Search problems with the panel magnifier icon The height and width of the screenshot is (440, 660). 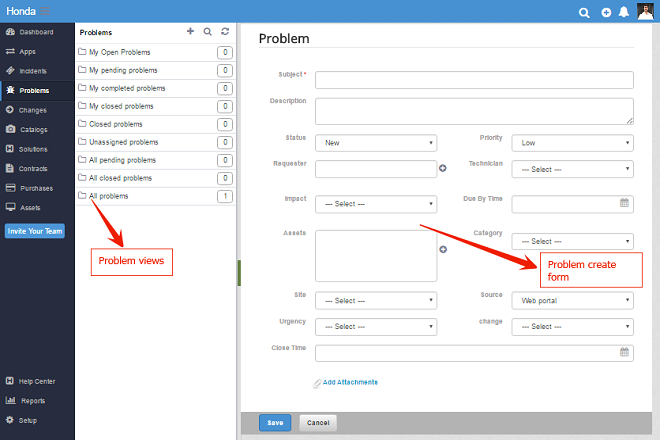click(x=208, y=32)
